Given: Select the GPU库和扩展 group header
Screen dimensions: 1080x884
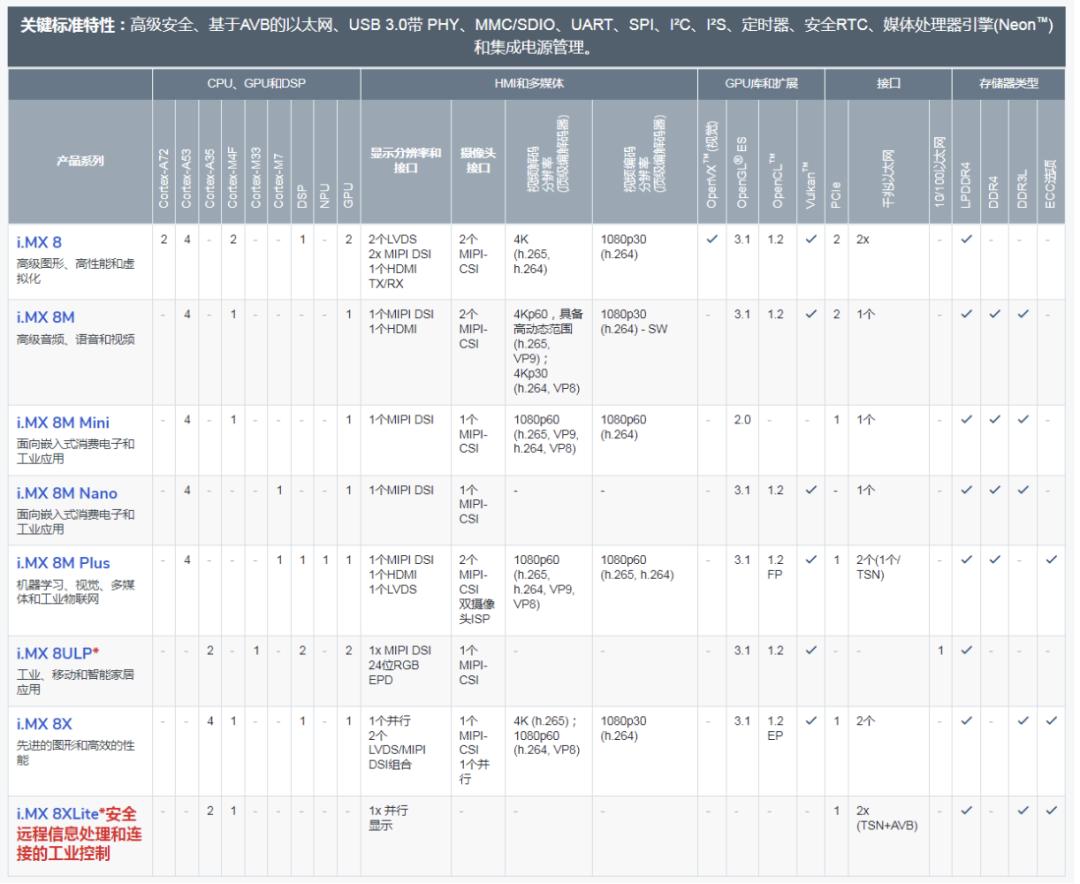Looking at the screenshot, I should [761, 83].
